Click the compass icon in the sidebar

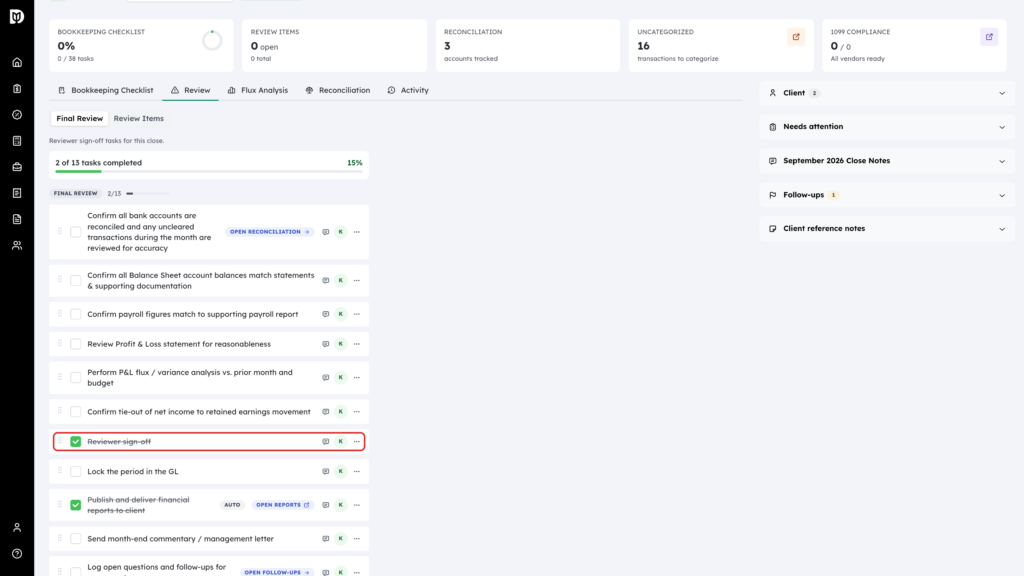pyautogui.click(x=17, y=115)
